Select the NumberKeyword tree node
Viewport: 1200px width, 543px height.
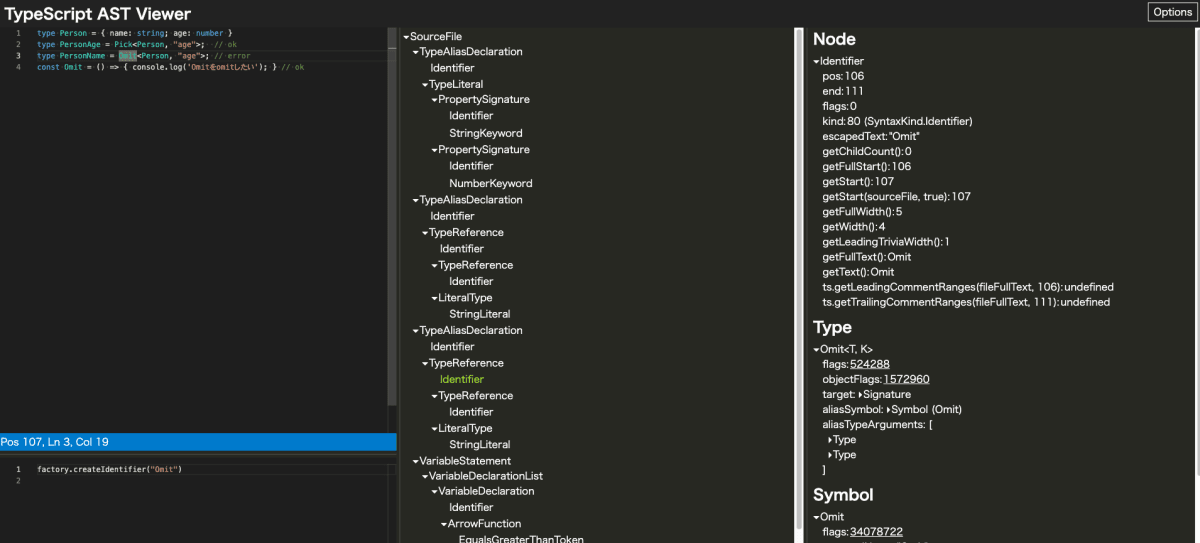click(x=491, y=183)
